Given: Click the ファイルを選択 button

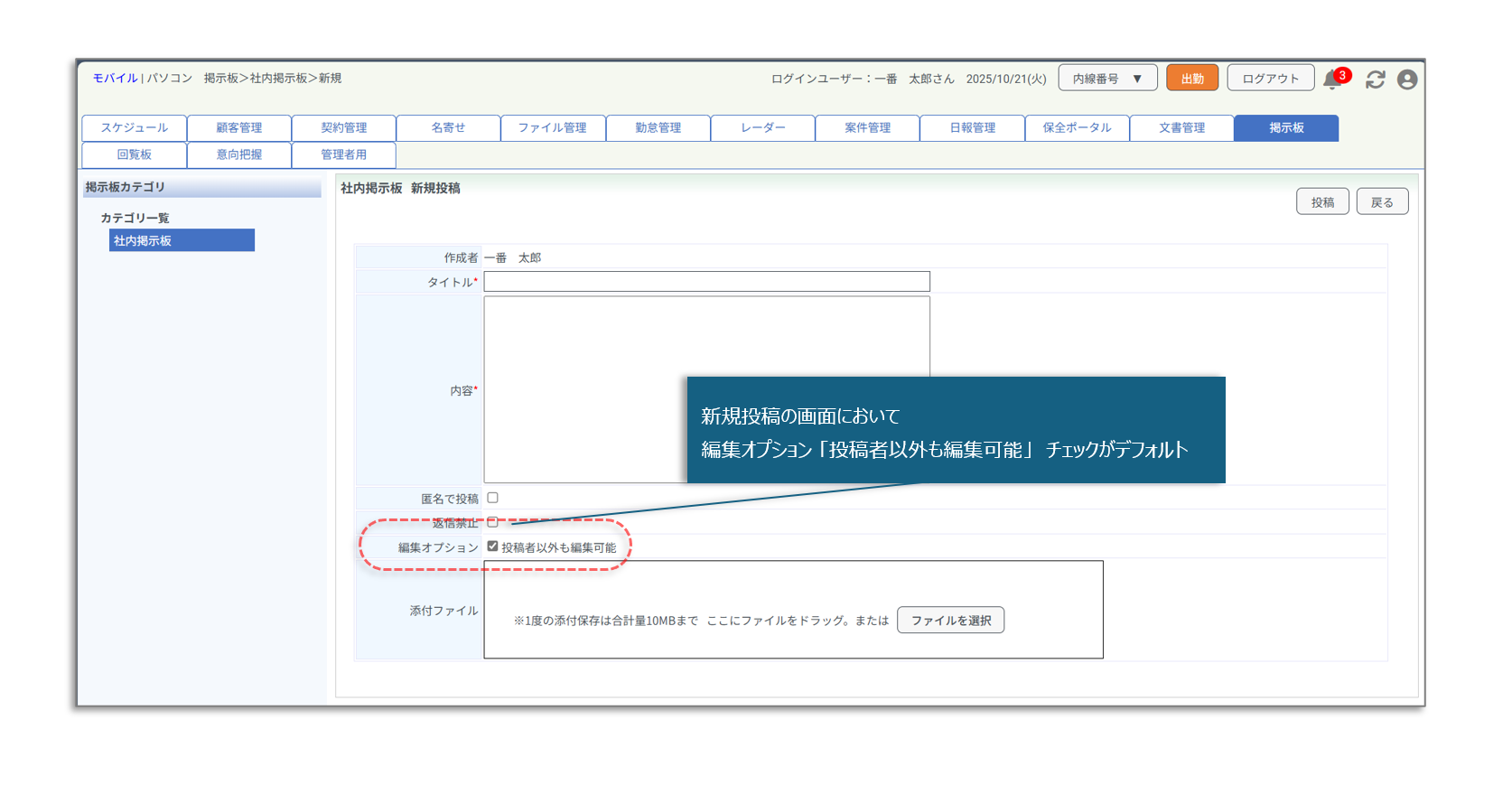Looking at the screenshot, I should [x=950, y=621].
